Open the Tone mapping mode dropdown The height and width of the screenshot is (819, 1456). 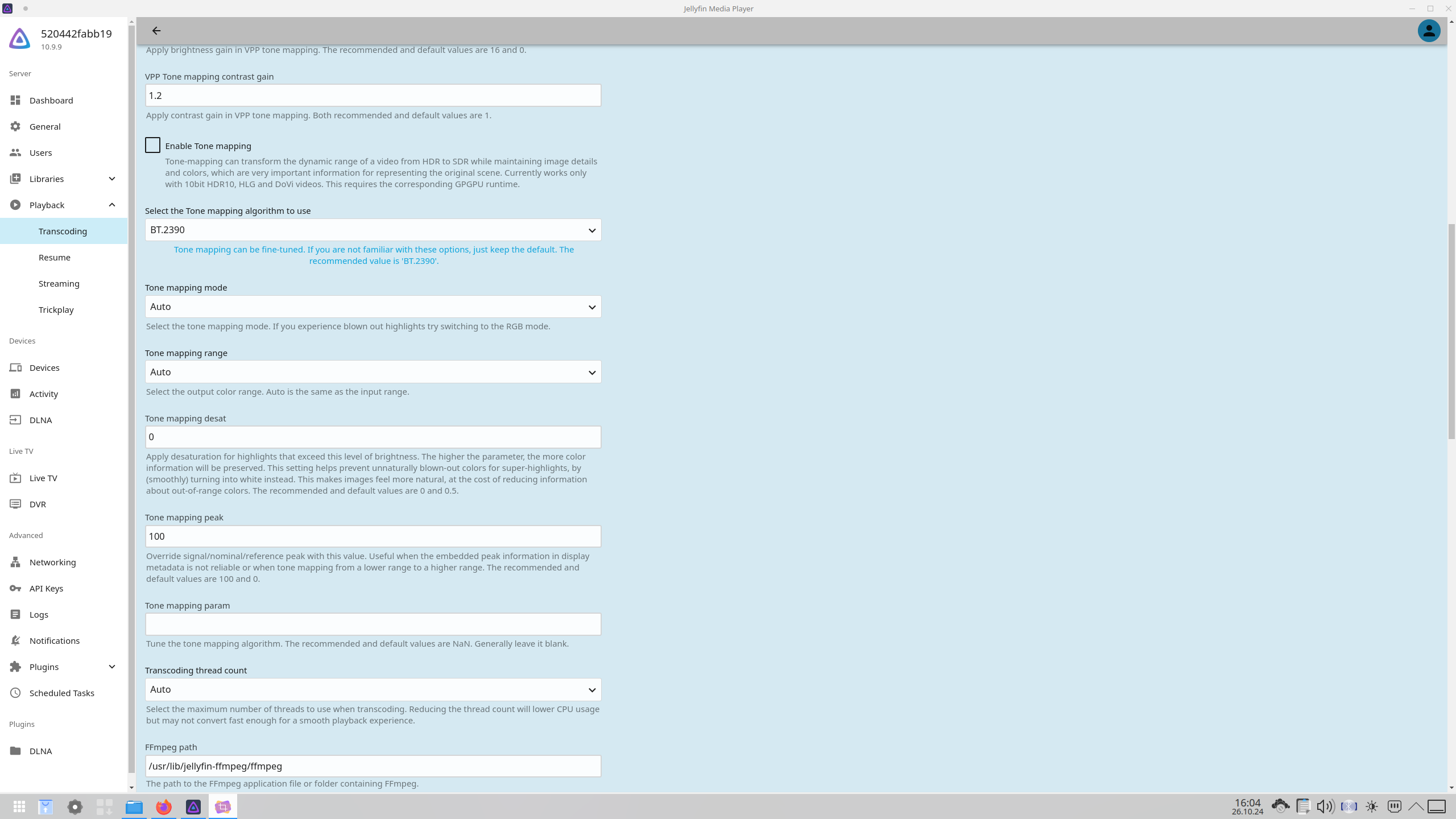coord(373,307)
